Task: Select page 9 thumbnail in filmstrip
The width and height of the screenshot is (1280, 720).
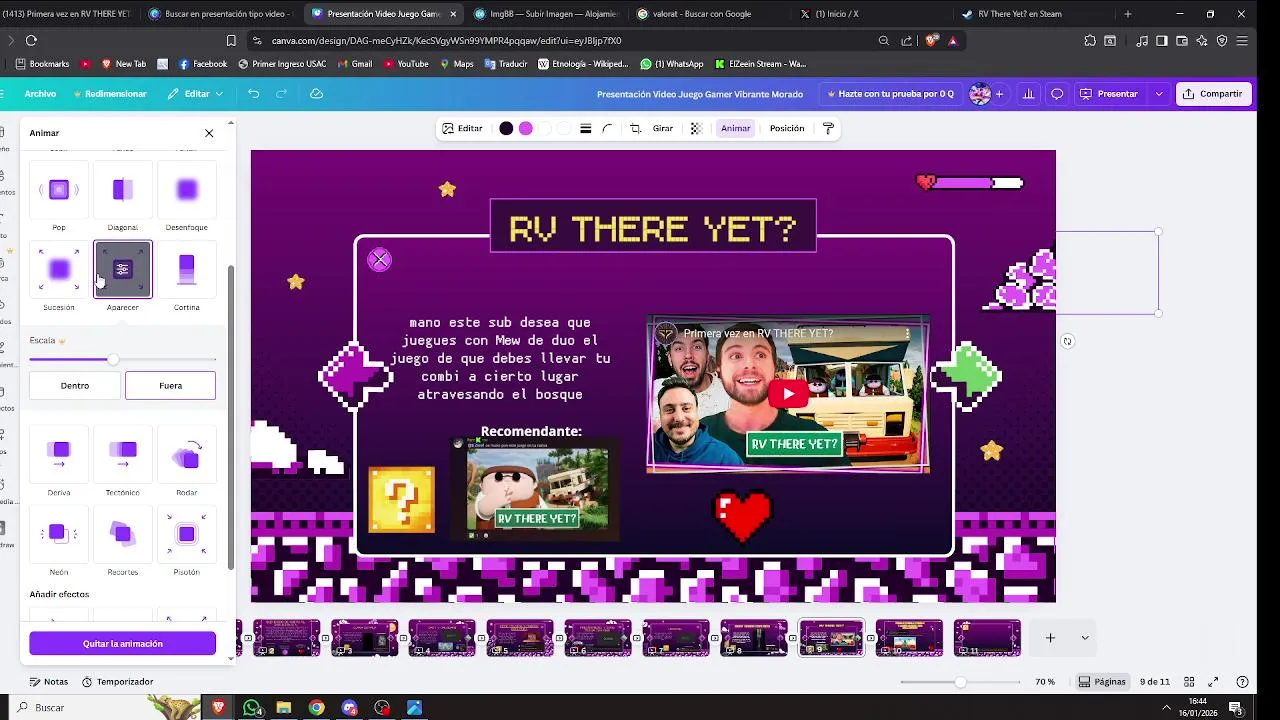Action: tap(831, 638)
